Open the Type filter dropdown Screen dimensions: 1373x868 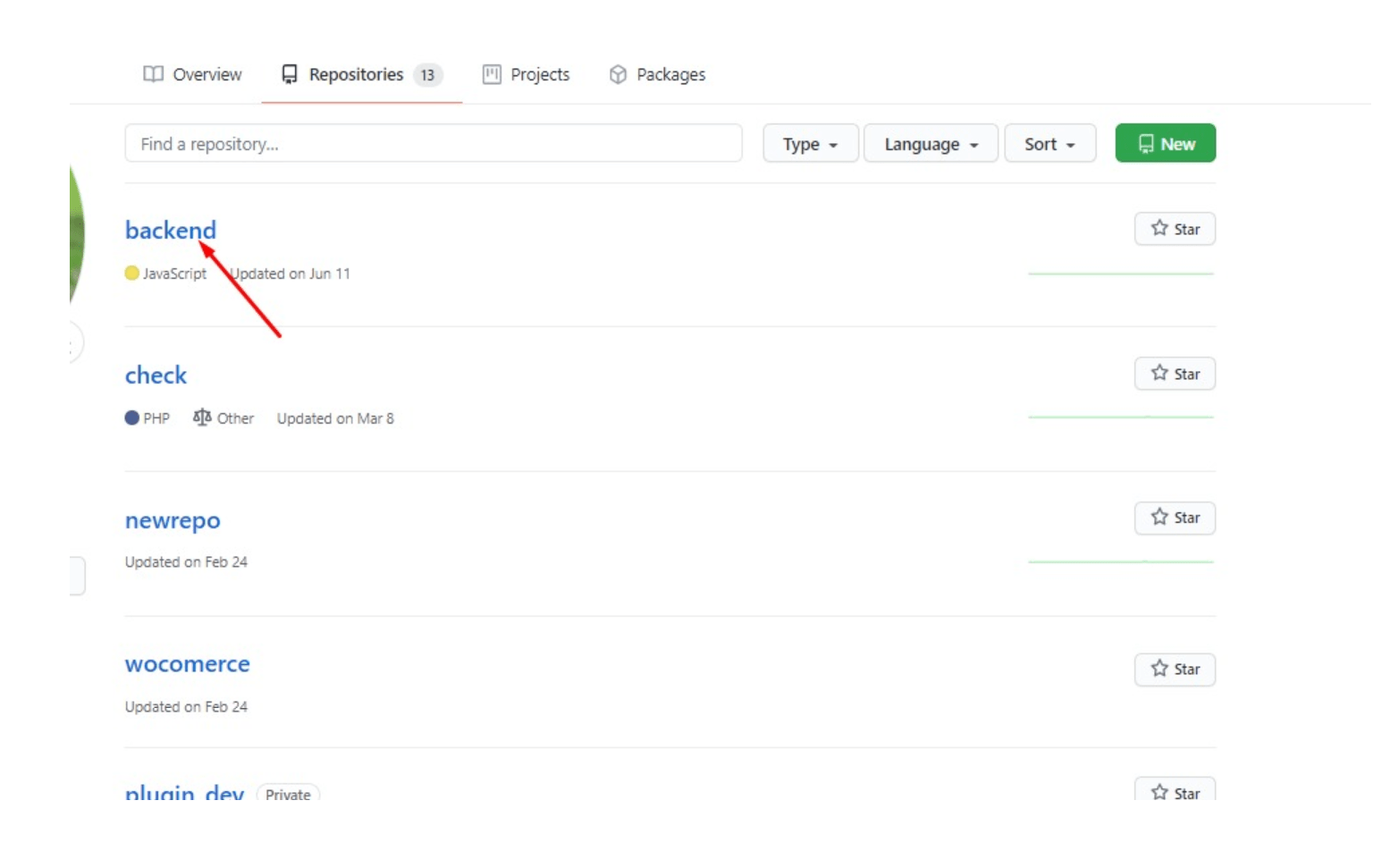(809, 143)
